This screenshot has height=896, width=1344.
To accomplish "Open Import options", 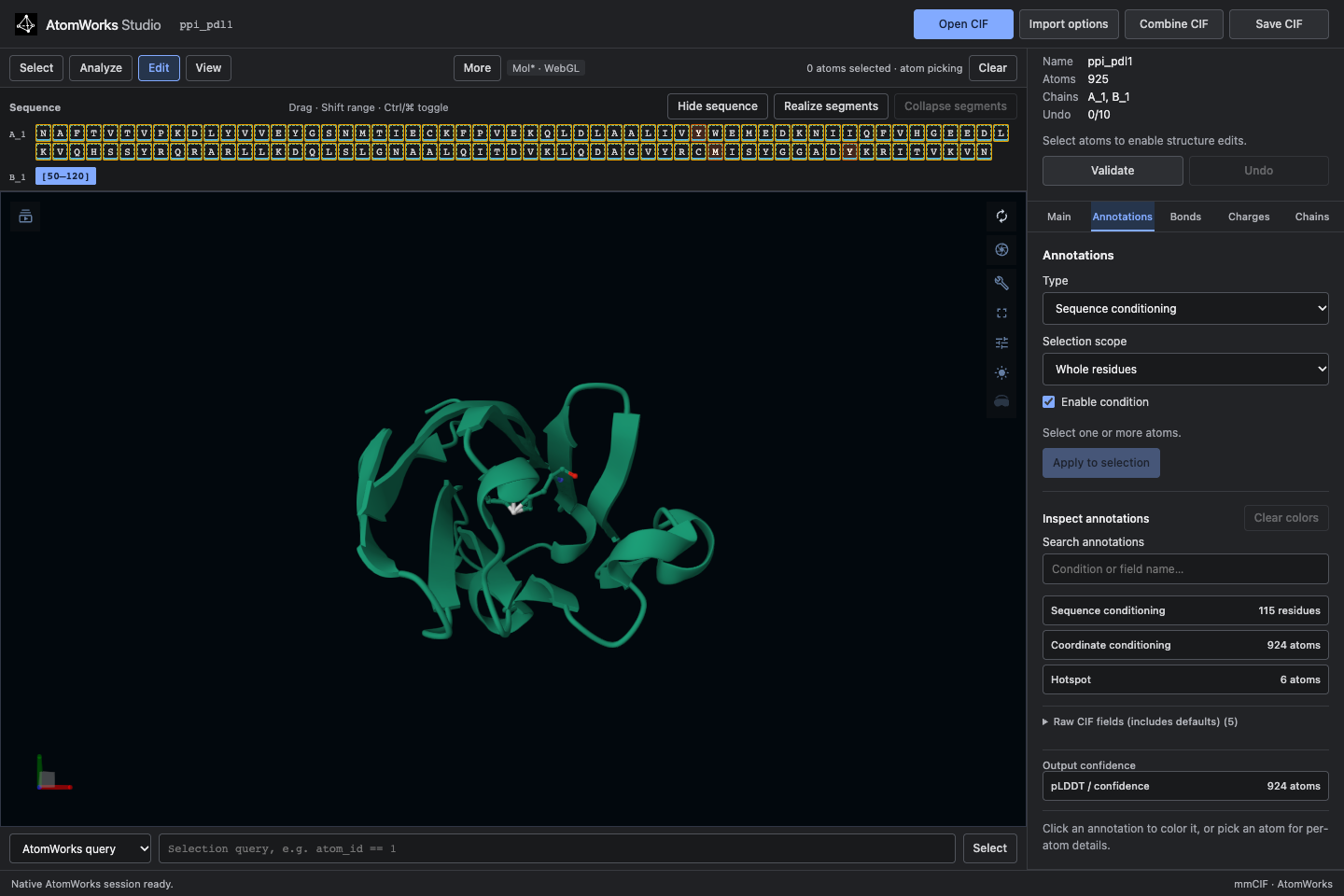I will (x=1069, y=24).
